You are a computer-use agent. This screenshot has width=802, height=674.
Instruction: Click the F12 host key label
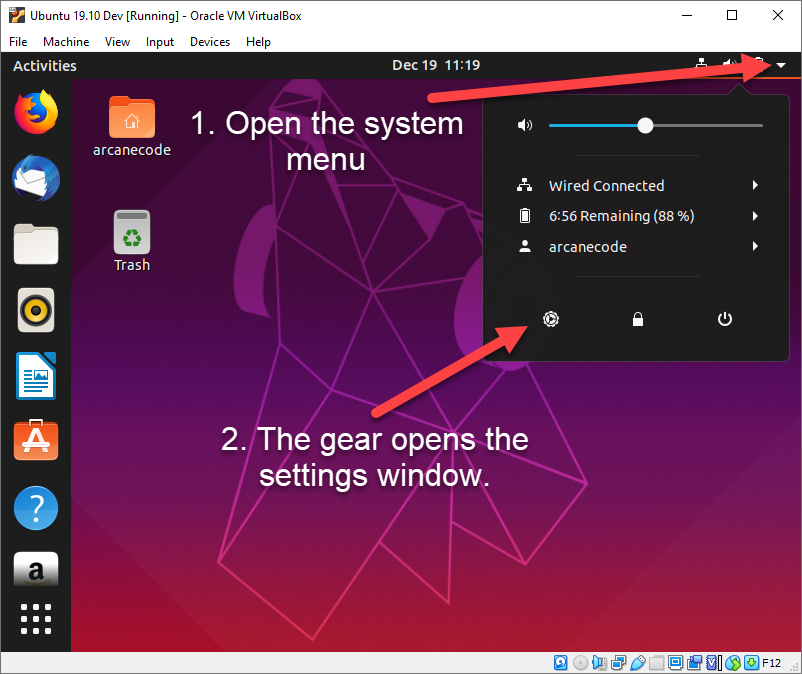pyautogui.click(x=771, y=663)
